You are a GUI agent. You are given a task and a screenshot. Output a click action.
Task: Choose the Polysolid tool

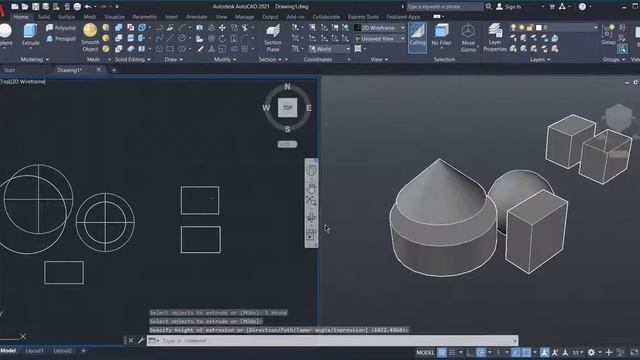[61, 28]
